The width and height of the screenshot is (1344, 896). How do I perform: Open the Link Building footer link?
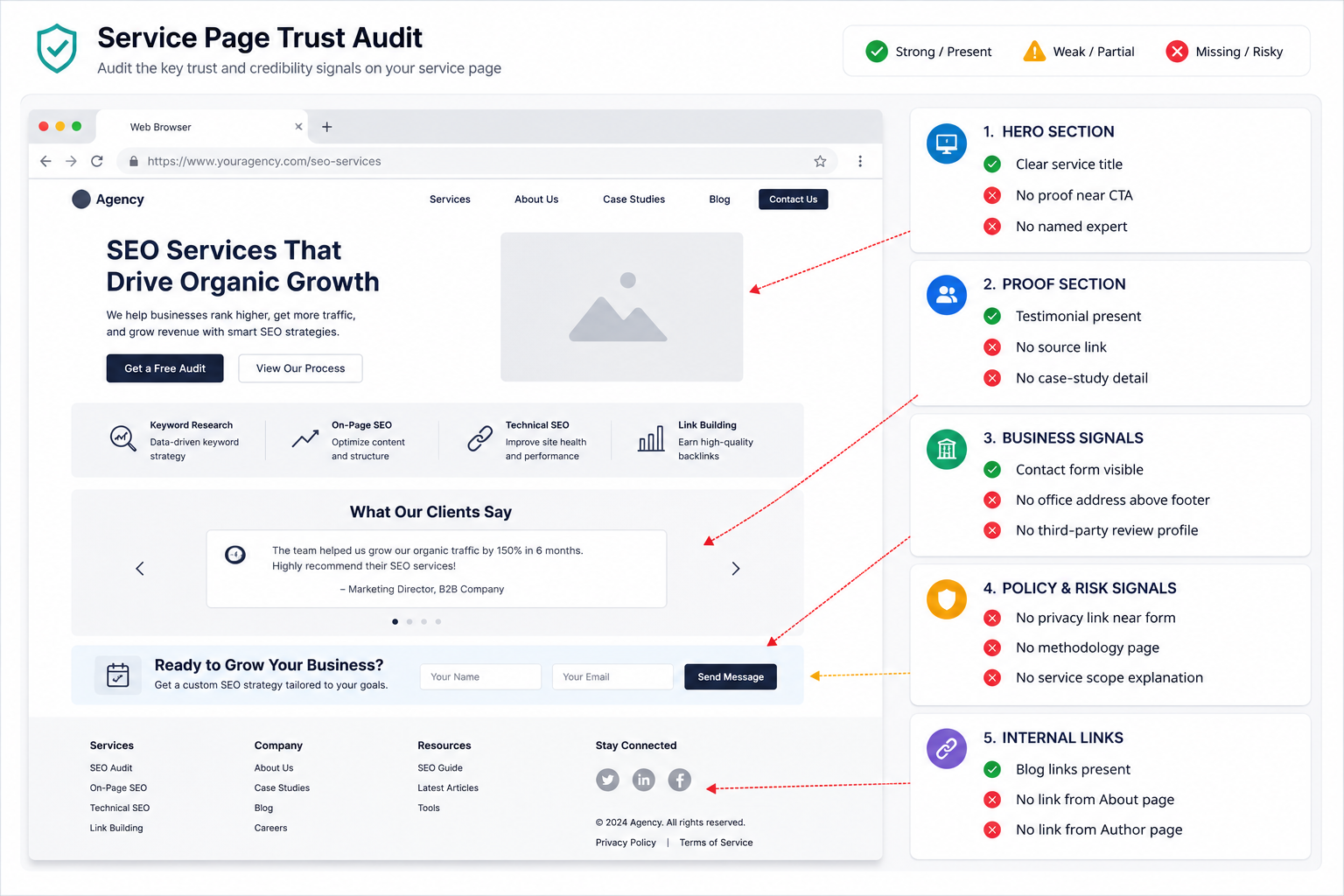[x=116, y=828]
